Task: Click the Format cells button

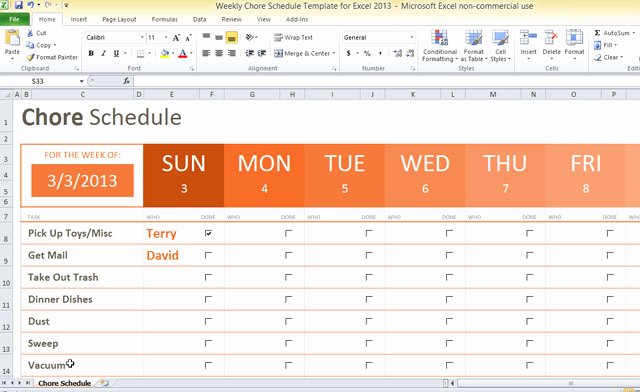Action: (574, 45)
